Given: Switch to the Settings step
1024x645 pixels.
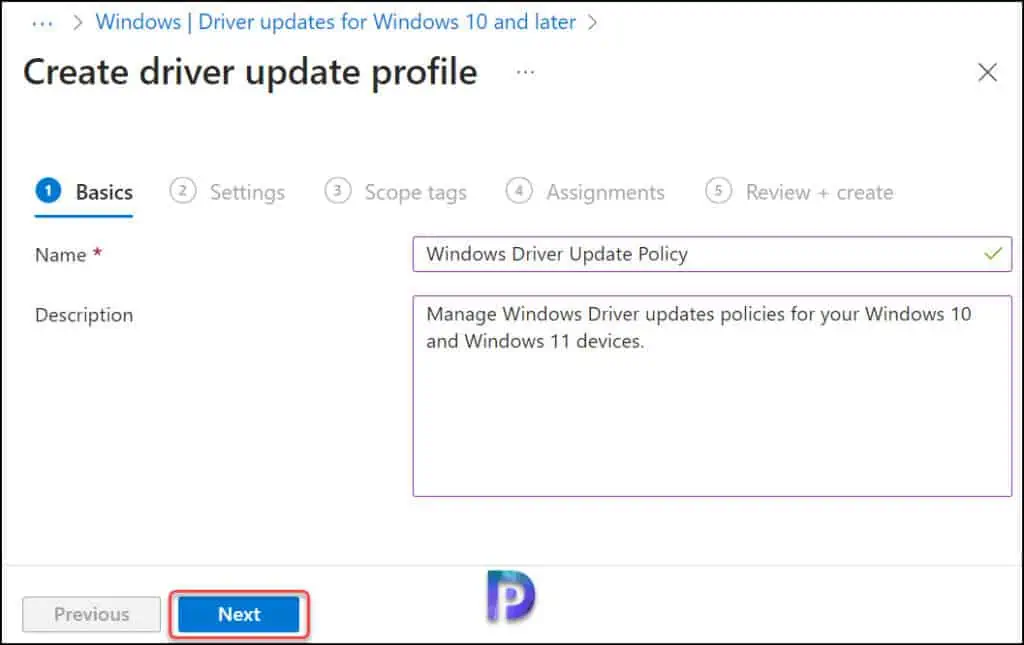Looking at the screenshot, I should [227, 192].
